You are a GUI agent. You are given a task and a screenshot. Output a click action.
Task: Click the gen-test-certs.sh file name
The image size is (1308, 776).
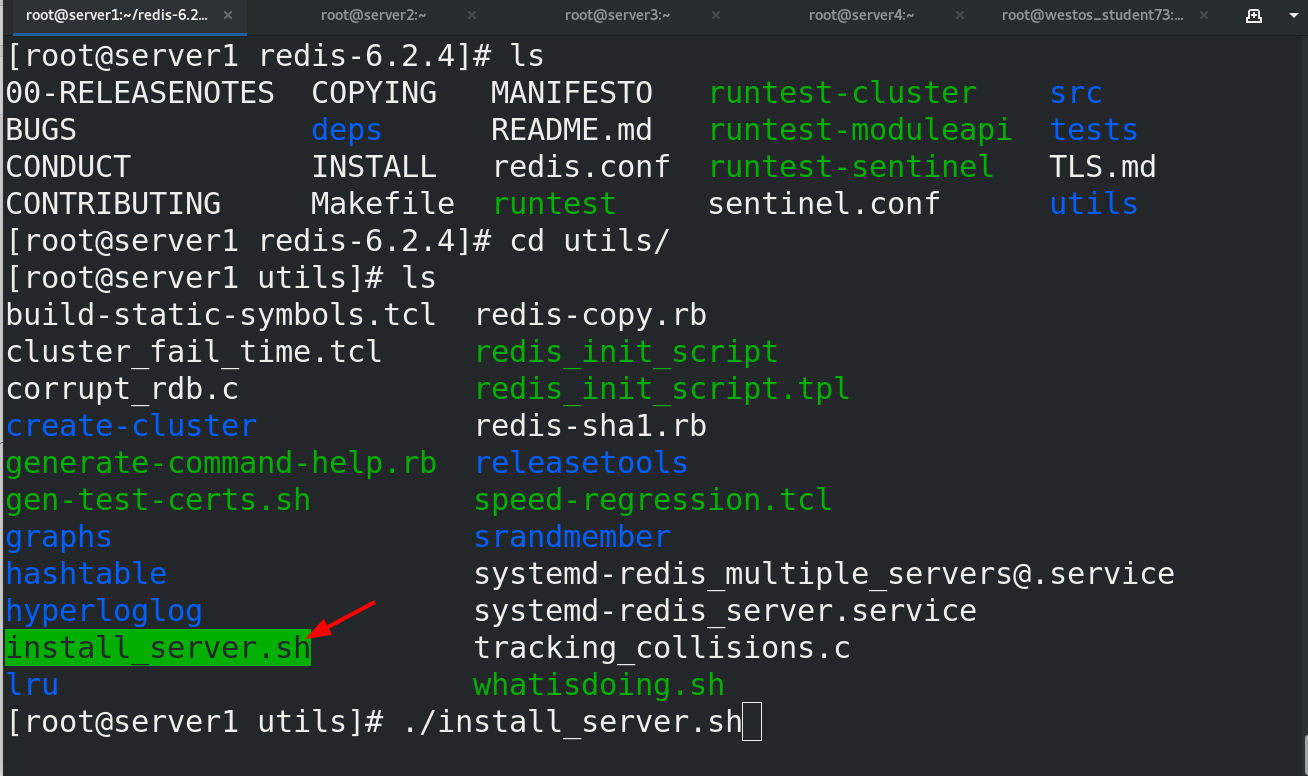(158, 500)
